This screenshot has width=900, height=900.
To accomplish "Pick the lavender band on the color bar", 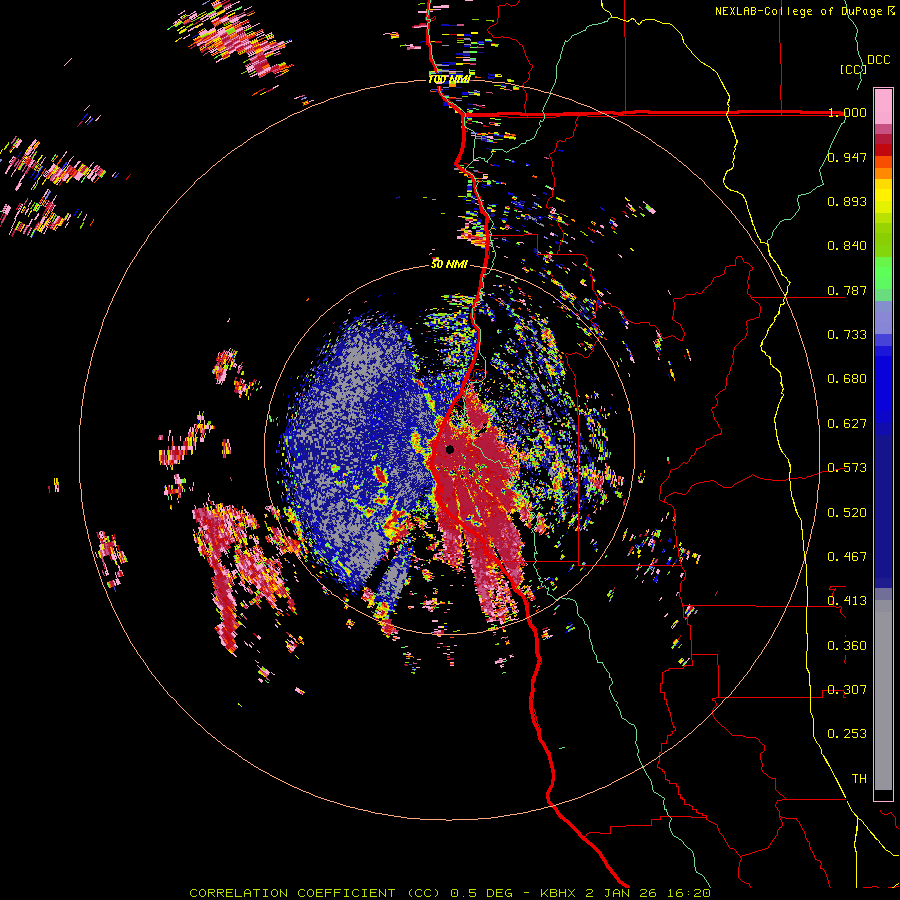I will tap(883, 317).
